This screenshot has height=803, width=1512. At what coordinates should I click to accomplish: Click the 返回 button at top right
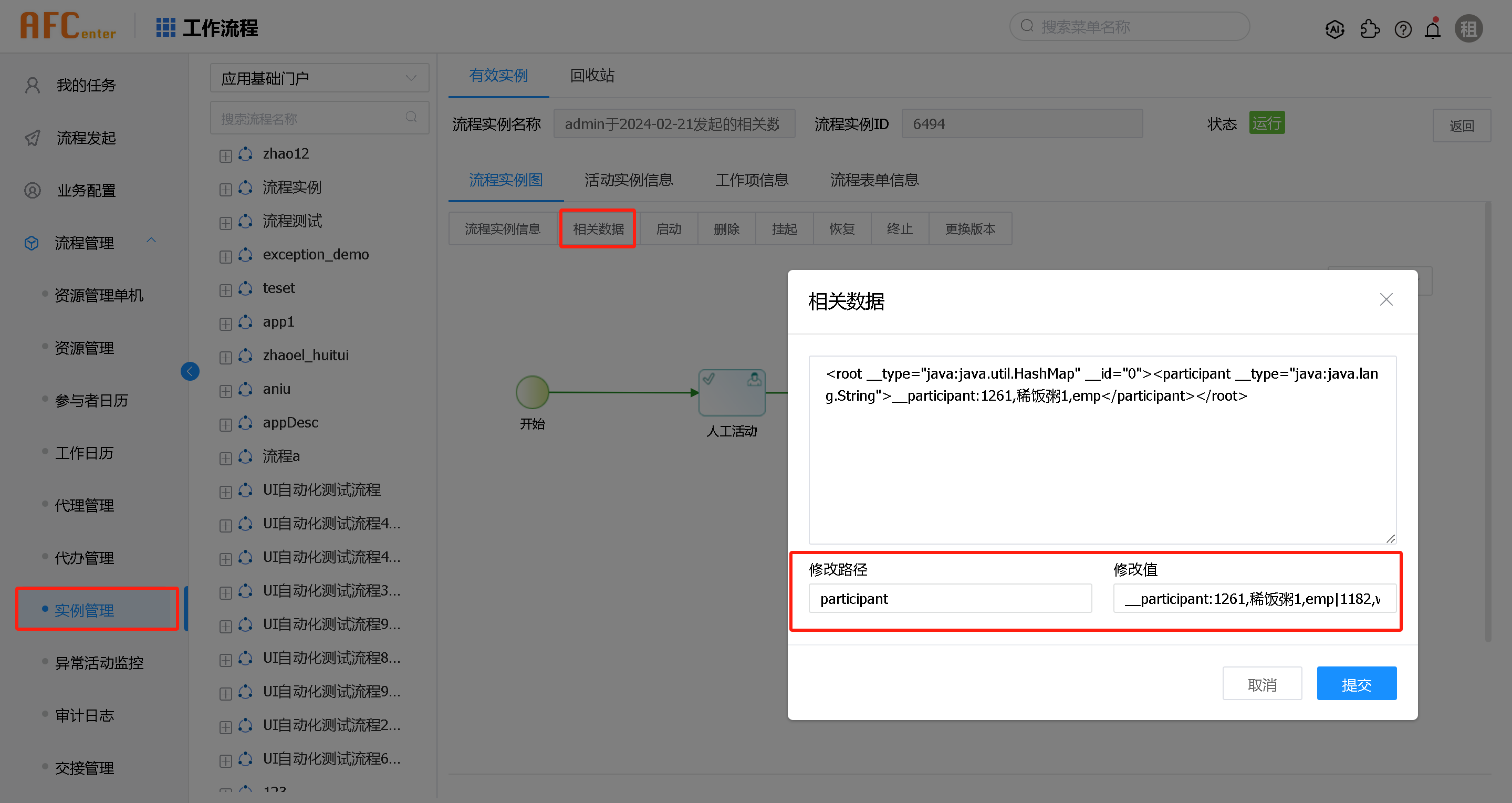pos(1462,125)
